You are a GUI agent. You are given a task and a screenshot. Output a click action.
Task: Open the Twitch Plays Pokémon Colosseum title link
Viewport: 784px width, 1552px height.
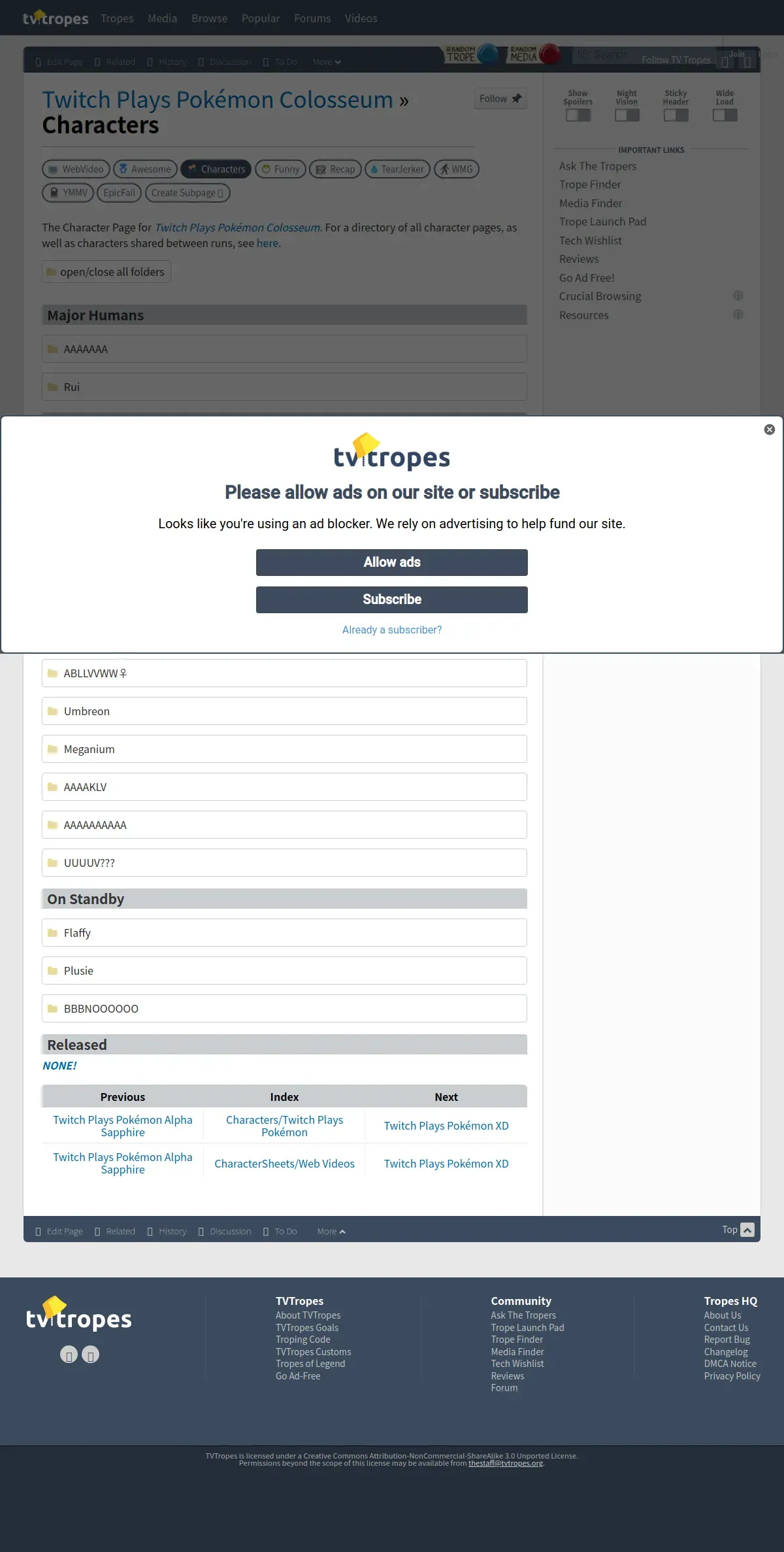point(218,100)
